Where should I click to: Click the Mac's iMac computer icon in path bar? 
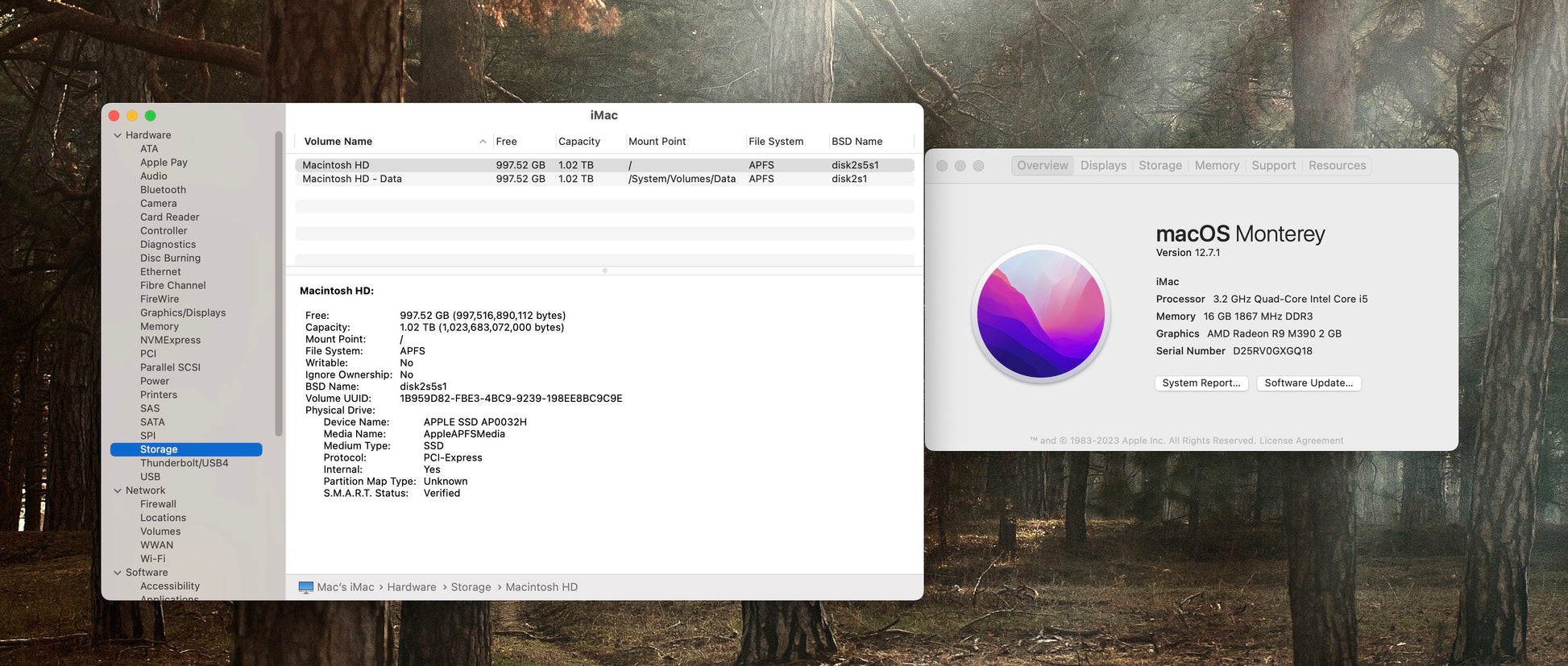tap(306, 588)
